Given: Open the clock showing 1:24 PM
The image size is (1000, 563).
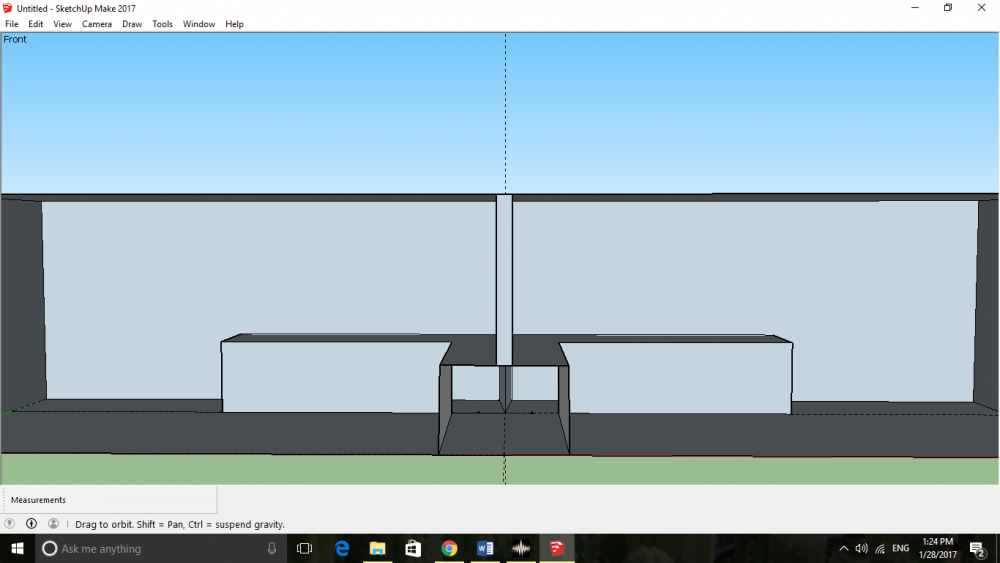Looking at the screenshot, I should (938, 548).
